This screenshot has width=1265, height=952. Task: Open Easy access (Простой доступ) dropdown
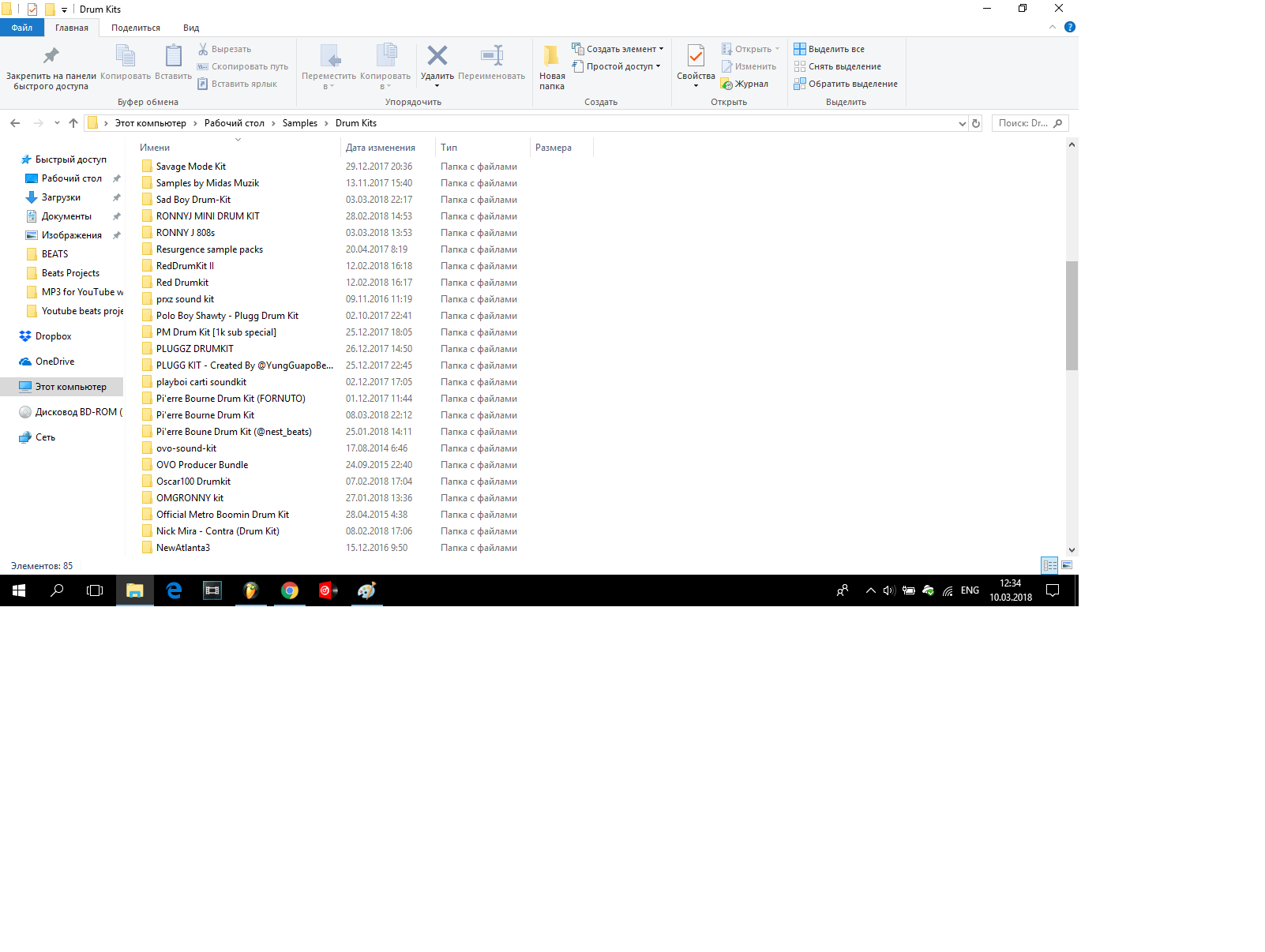click(617, 66)
